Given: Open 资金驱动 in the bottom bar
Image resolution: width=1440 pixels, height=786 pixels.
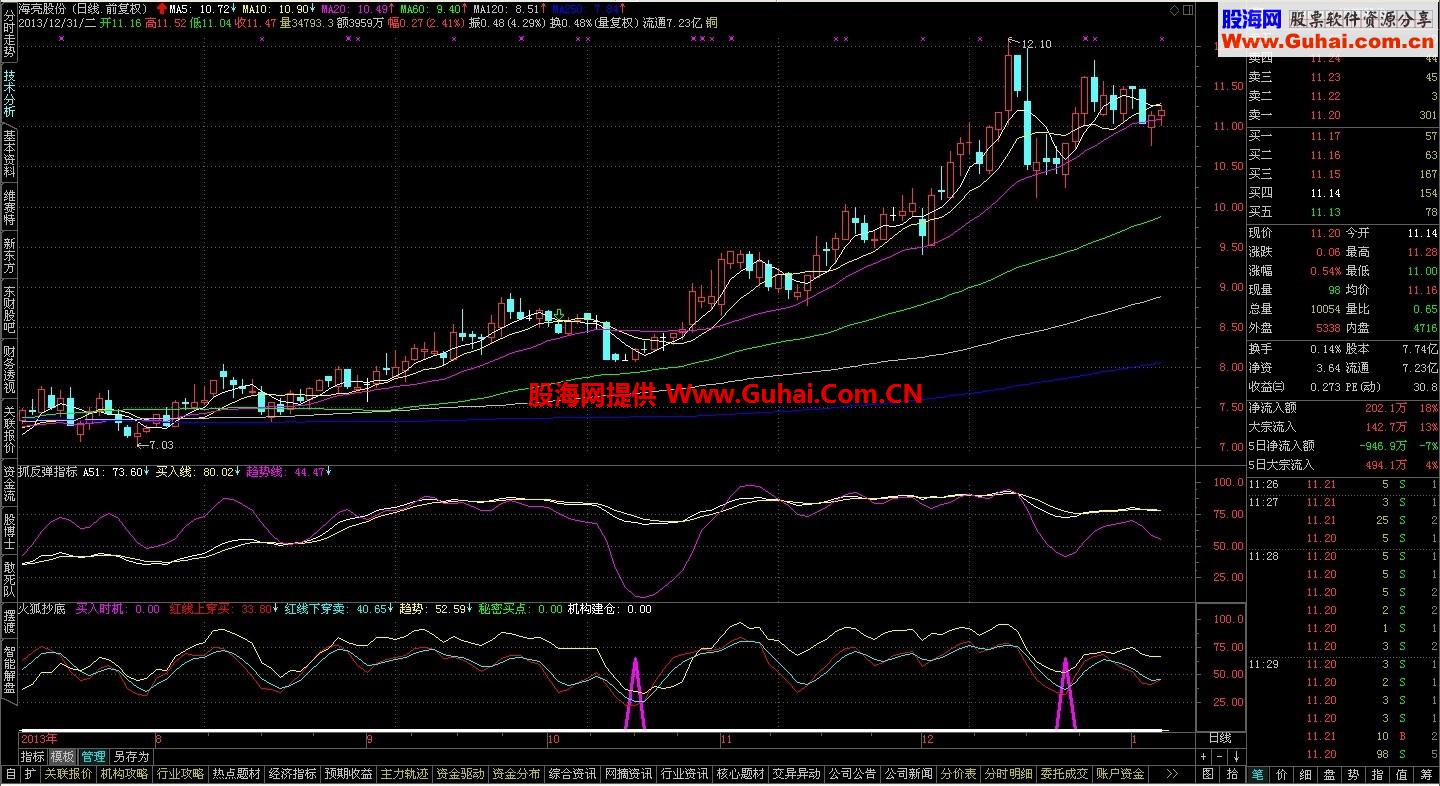Looking at the screenshot, I should tap(460, 774).
